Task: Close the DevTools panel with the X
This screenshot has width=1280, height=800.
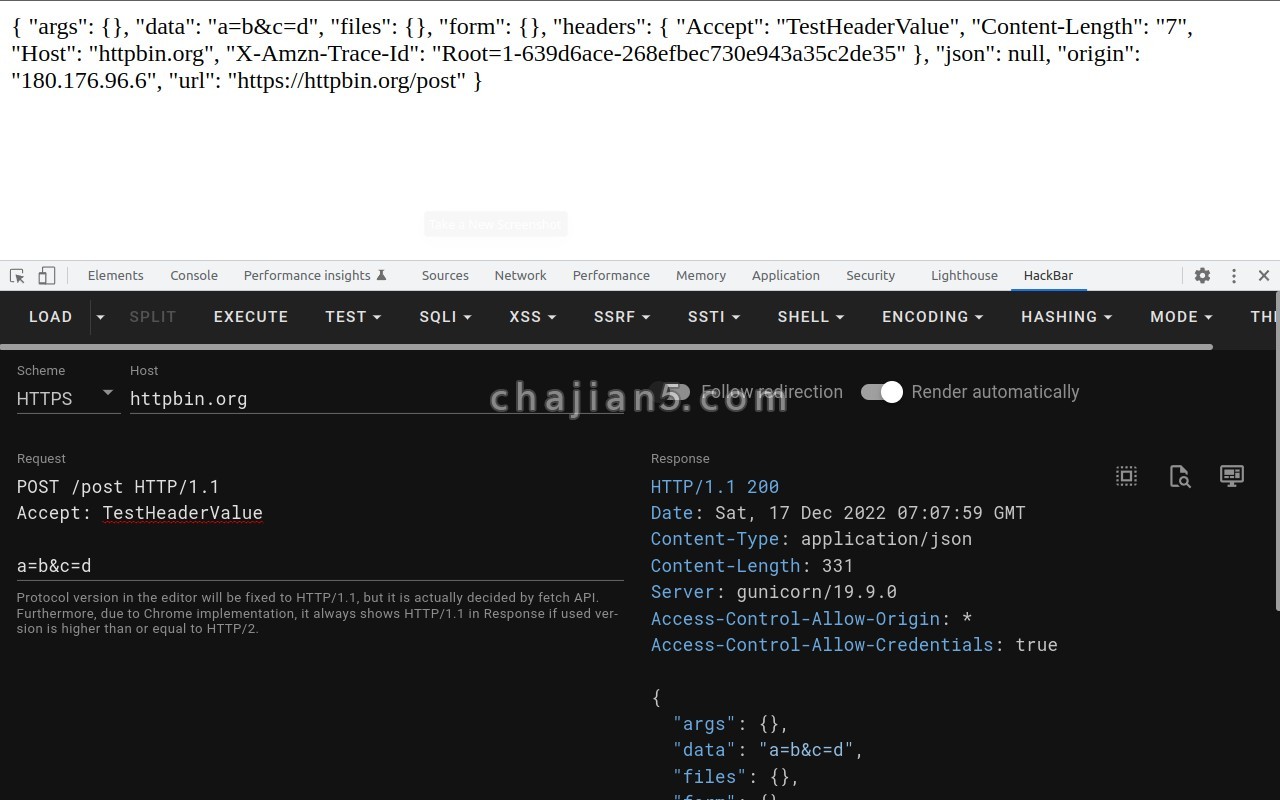Action: [1264, 276]
